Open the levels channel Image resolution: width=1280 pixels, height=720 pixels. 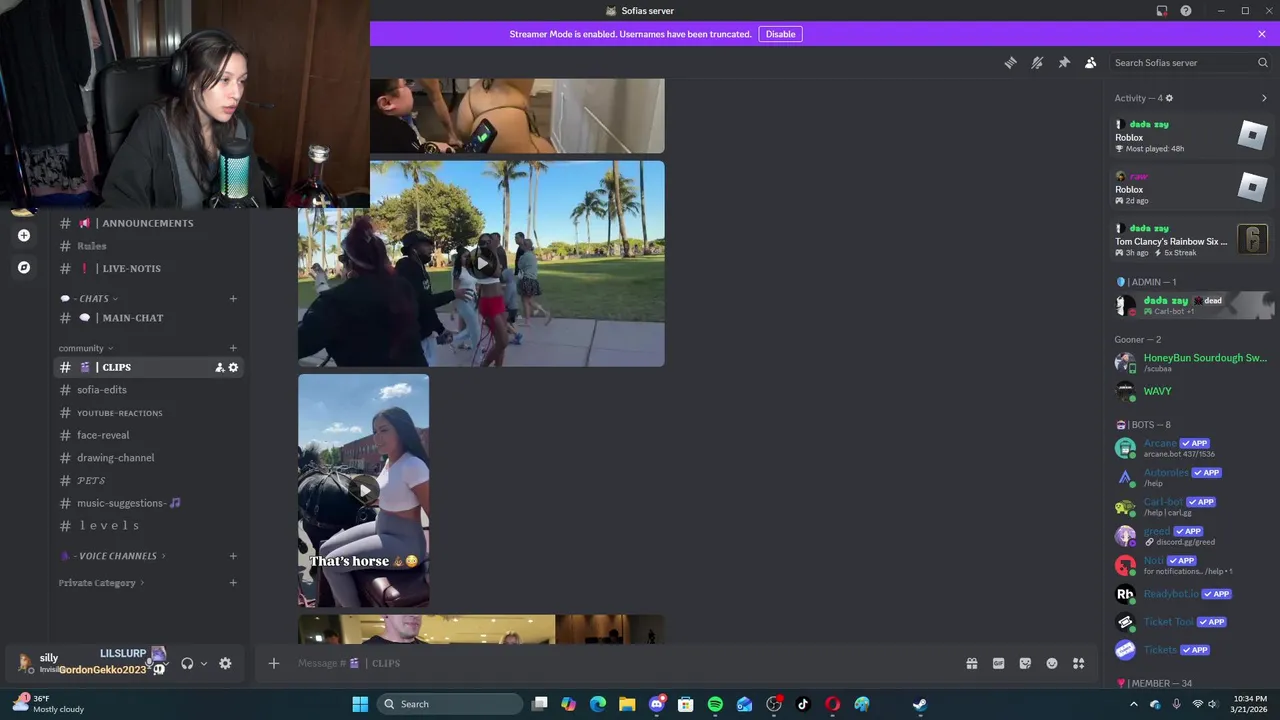148,526
